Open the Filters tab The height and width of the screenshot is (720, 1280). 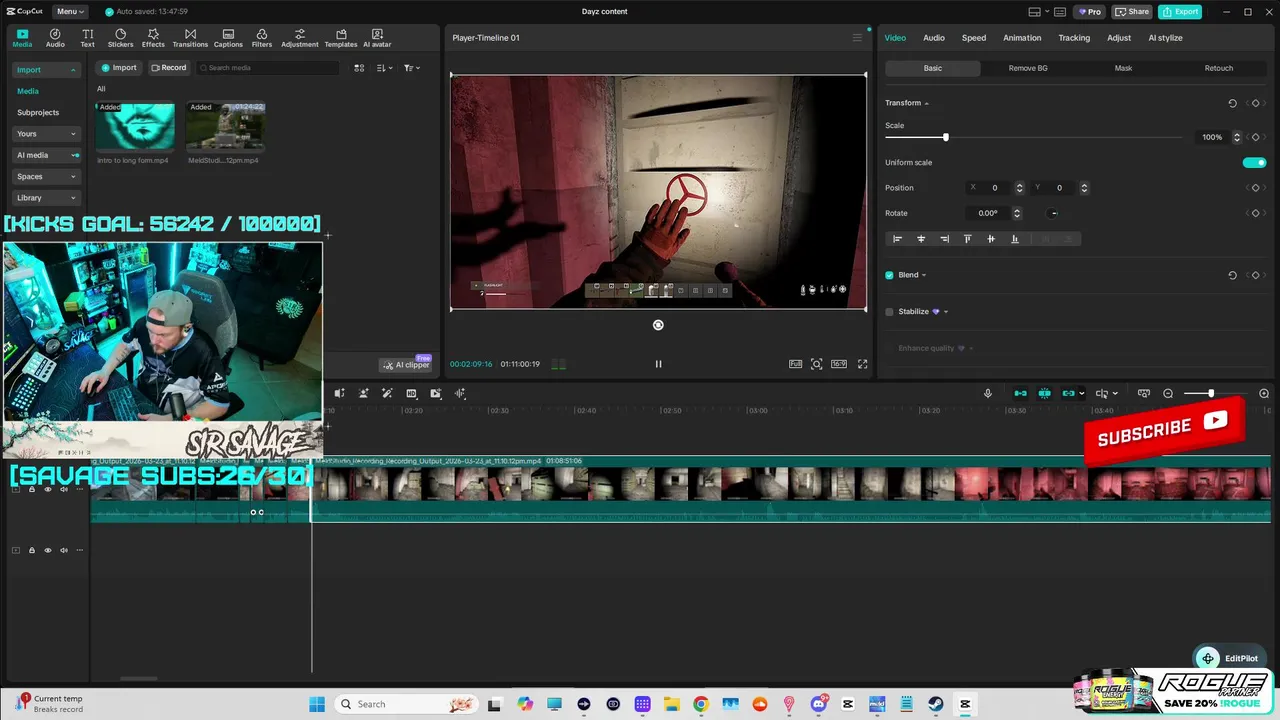tap(262, 38)
